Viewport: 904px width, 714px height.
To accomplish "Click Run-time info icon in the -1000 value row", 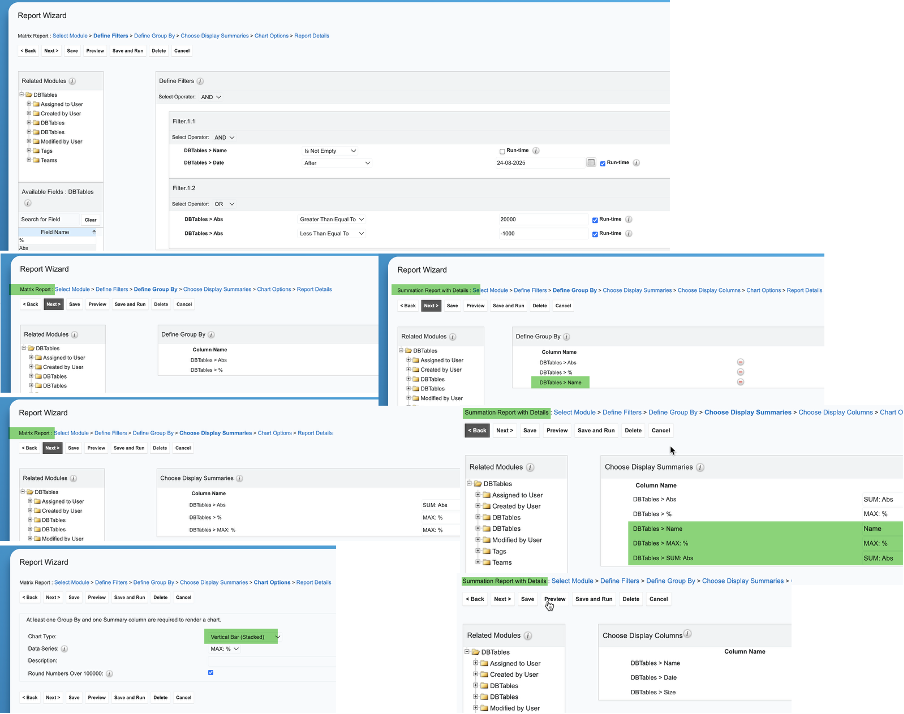I will click(x=629, y=234).
